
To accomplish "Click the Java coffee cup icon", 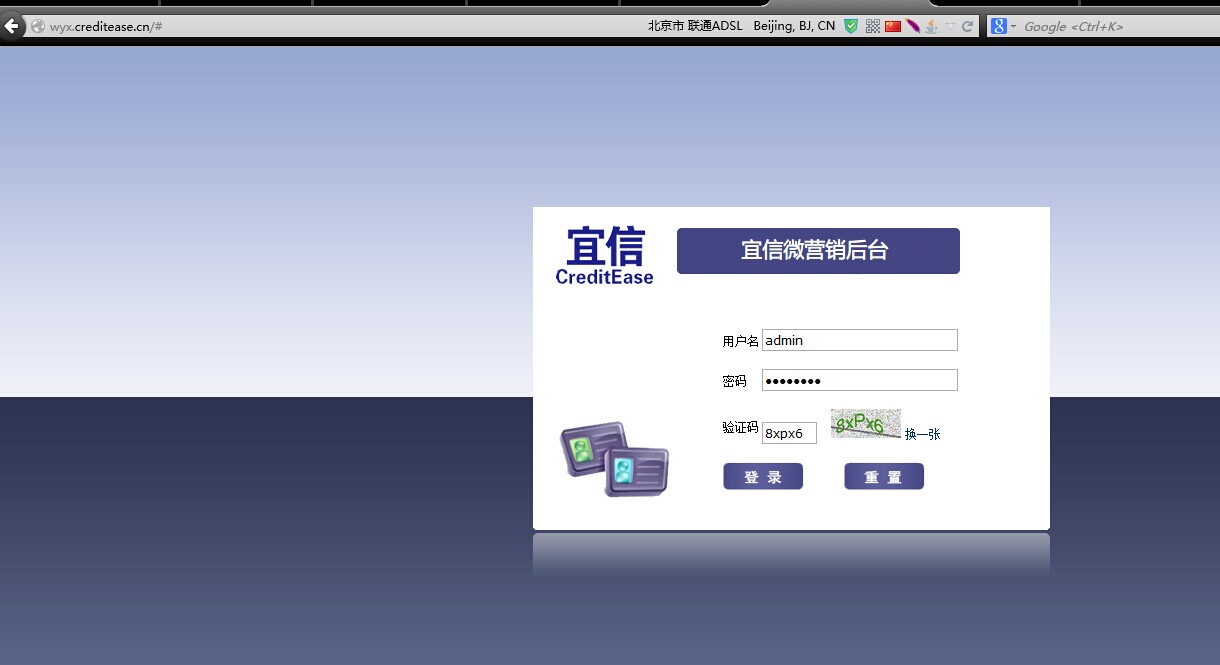I will (931, 26).
